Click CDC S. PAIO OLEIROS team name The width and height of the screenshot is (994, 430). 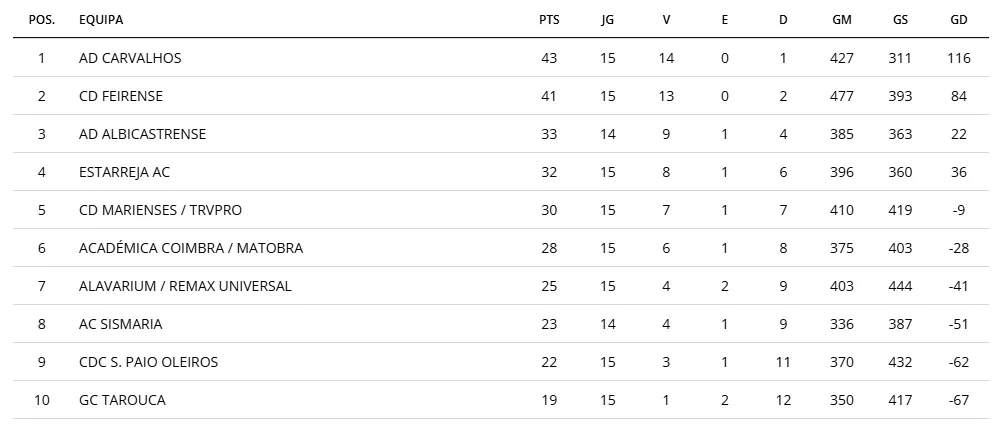click(x=148, y=362)
